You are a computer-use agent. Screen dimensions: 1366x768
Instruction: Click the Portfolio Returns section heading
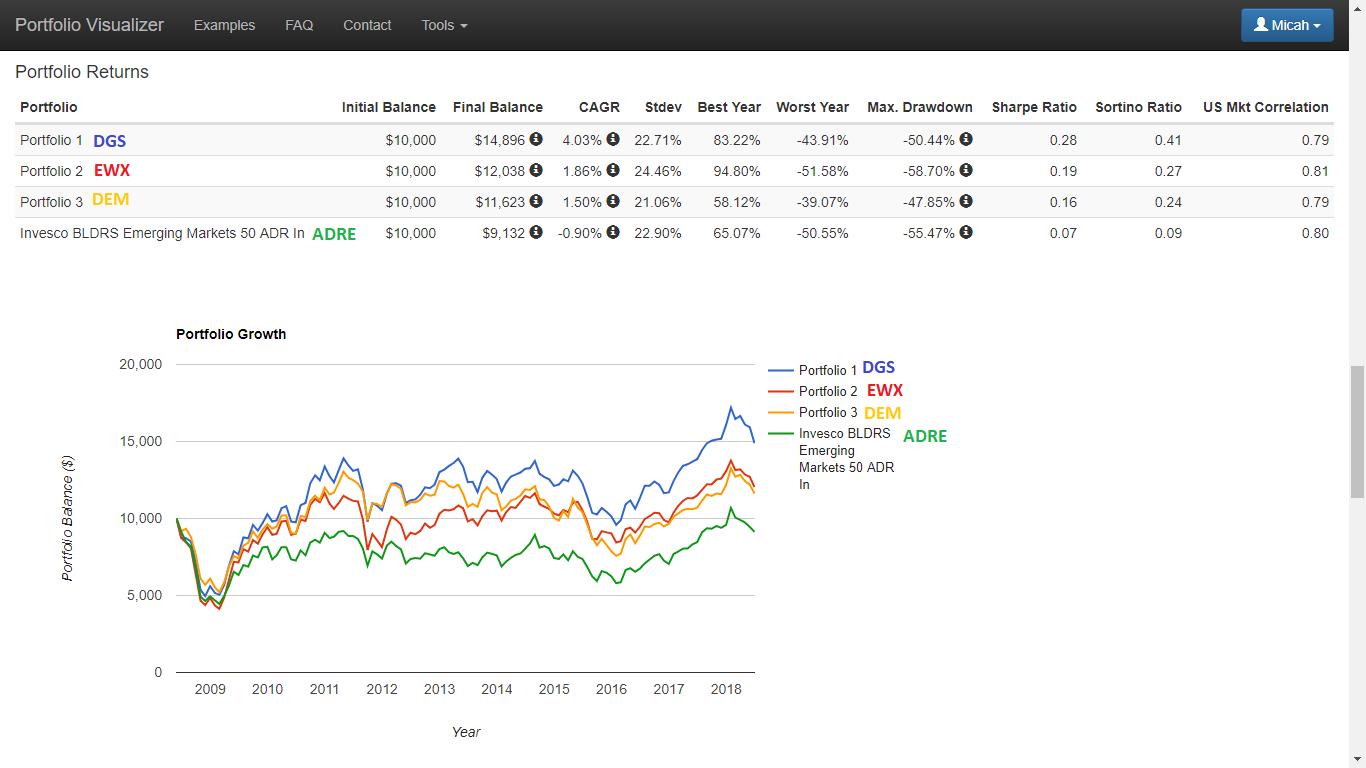[82, 72]
